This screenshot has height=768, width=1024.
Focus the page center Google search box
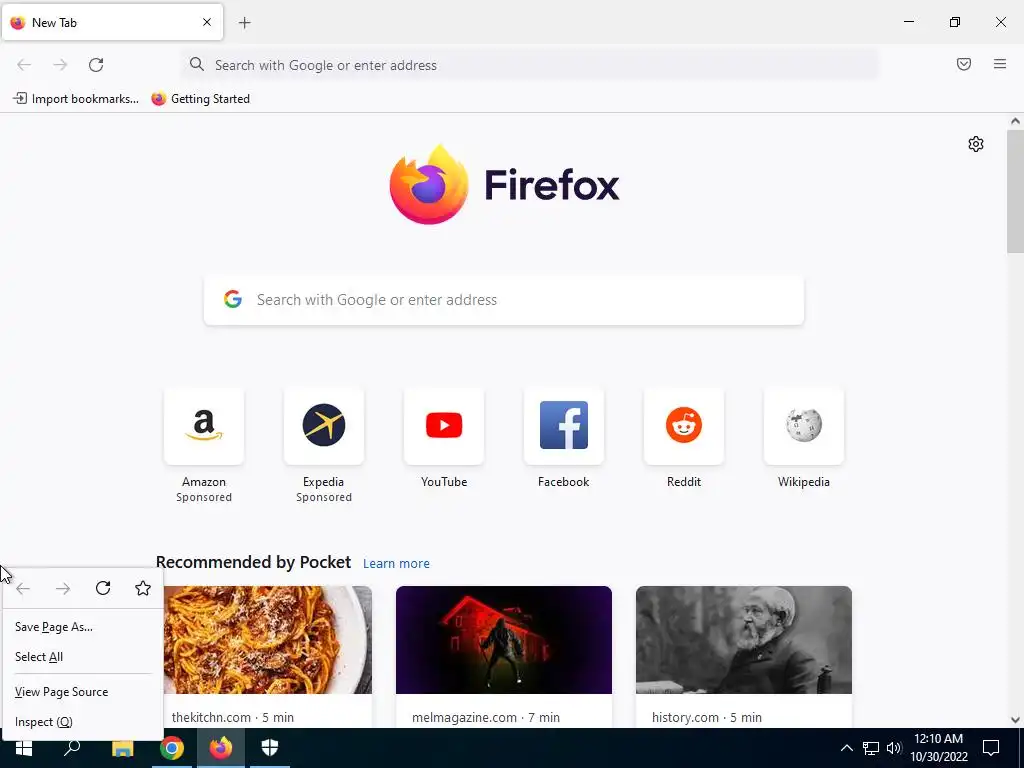[x=504, y=300]
